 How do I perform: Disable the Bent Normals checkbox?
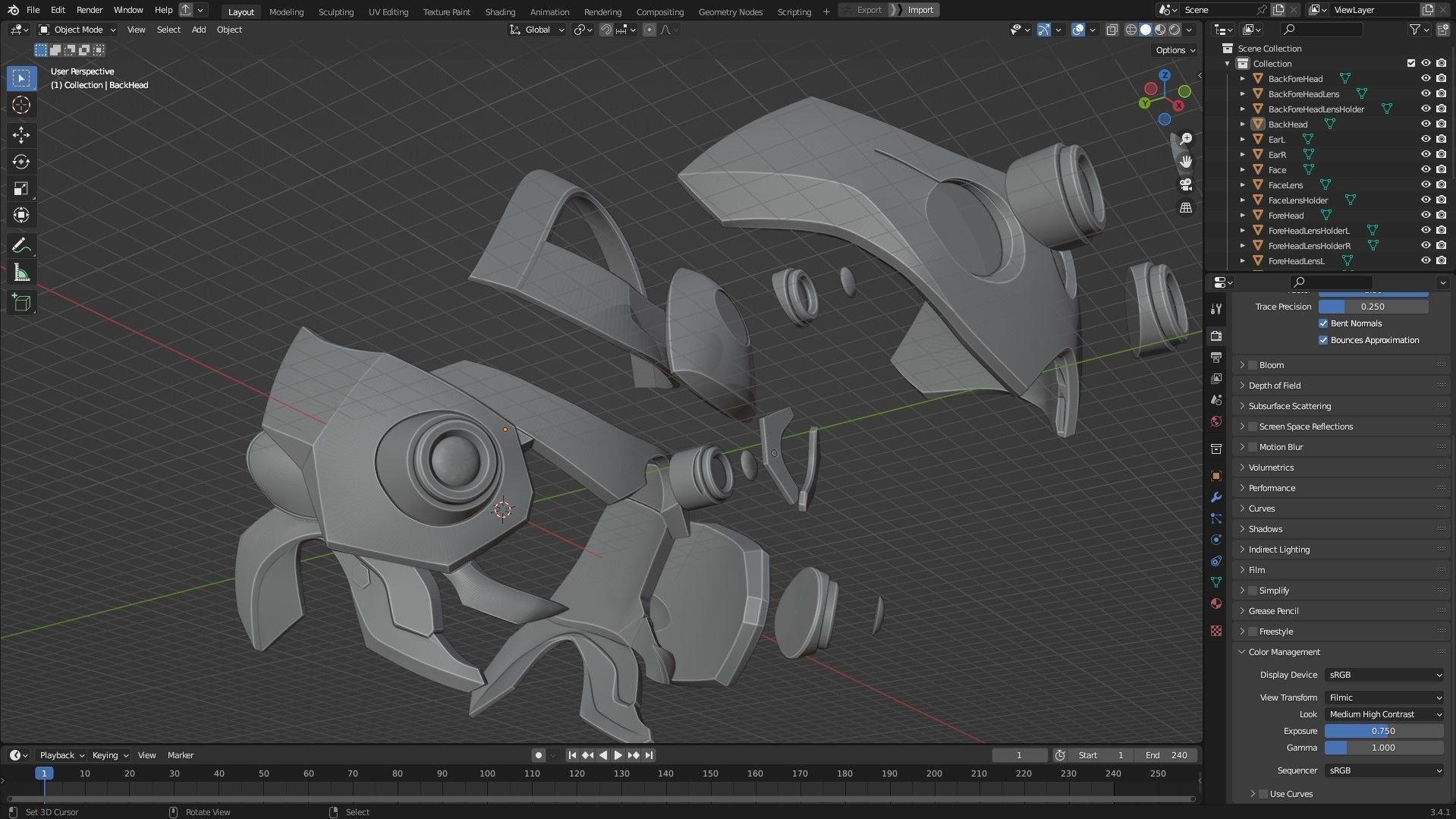[x=1323, y=323]
